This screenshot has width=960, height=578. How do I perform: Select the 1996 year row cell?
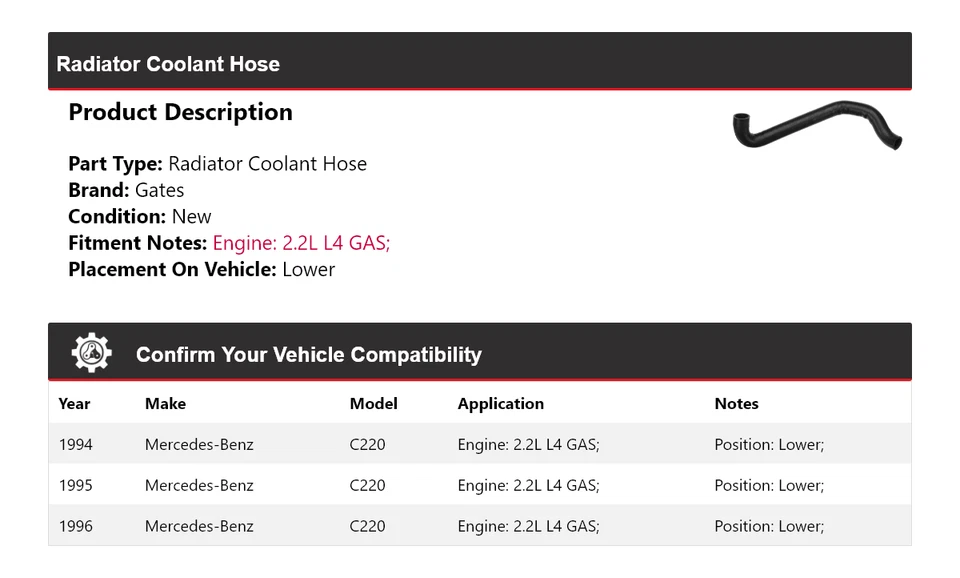click(75, 527)
